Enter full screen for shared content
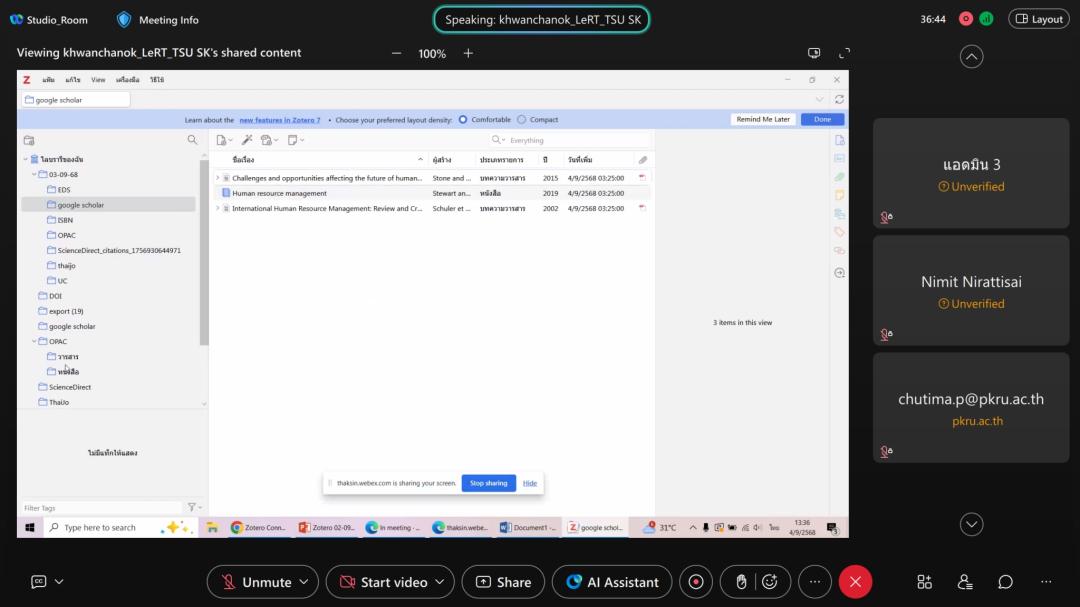The width and height of the screenshot is (1080, 607). [844, 53]
